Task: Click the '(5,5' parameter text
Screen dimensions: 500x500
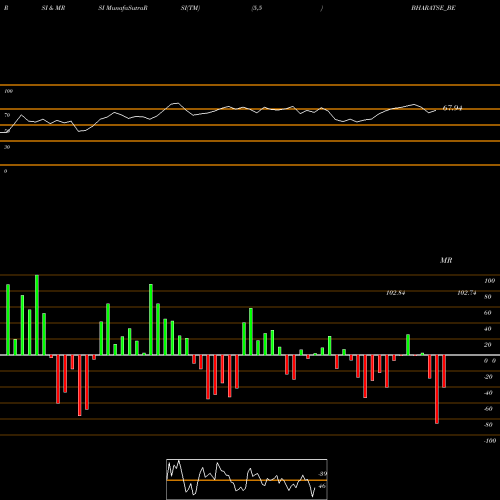Action: pos(257,8)
